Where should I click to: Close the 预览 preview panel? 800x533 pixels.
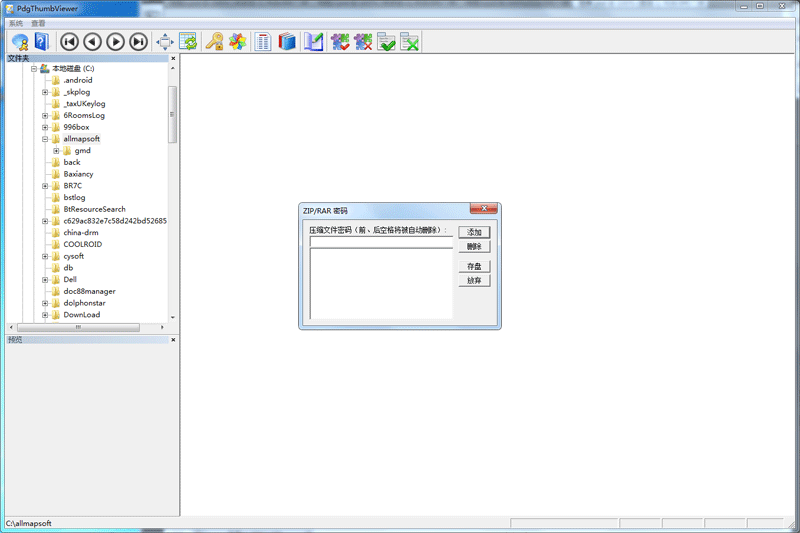173,340
